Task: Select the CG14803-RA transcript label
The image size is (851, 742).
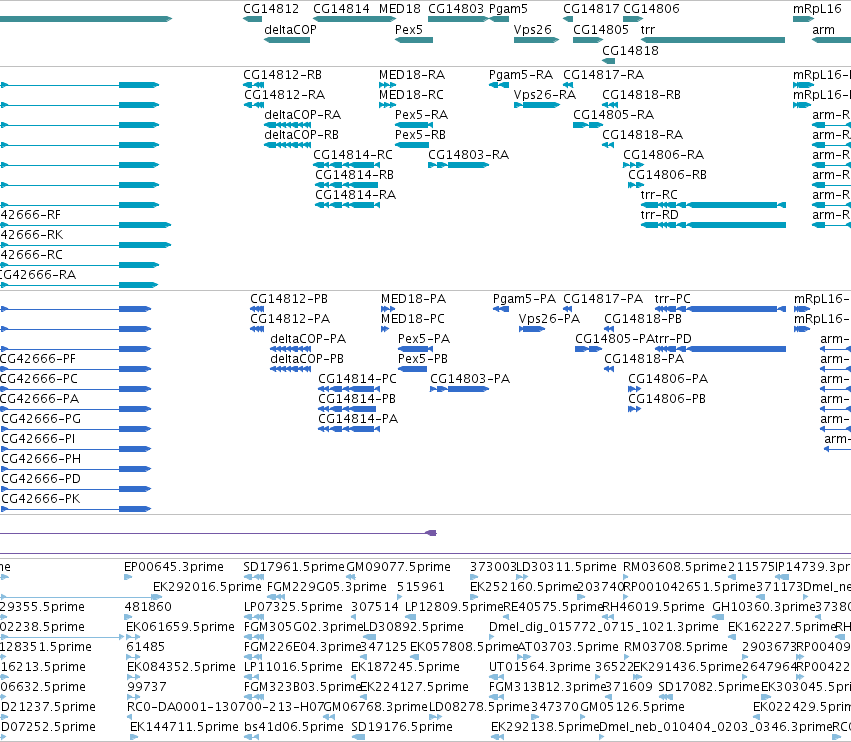Action: tap(468, 155)
